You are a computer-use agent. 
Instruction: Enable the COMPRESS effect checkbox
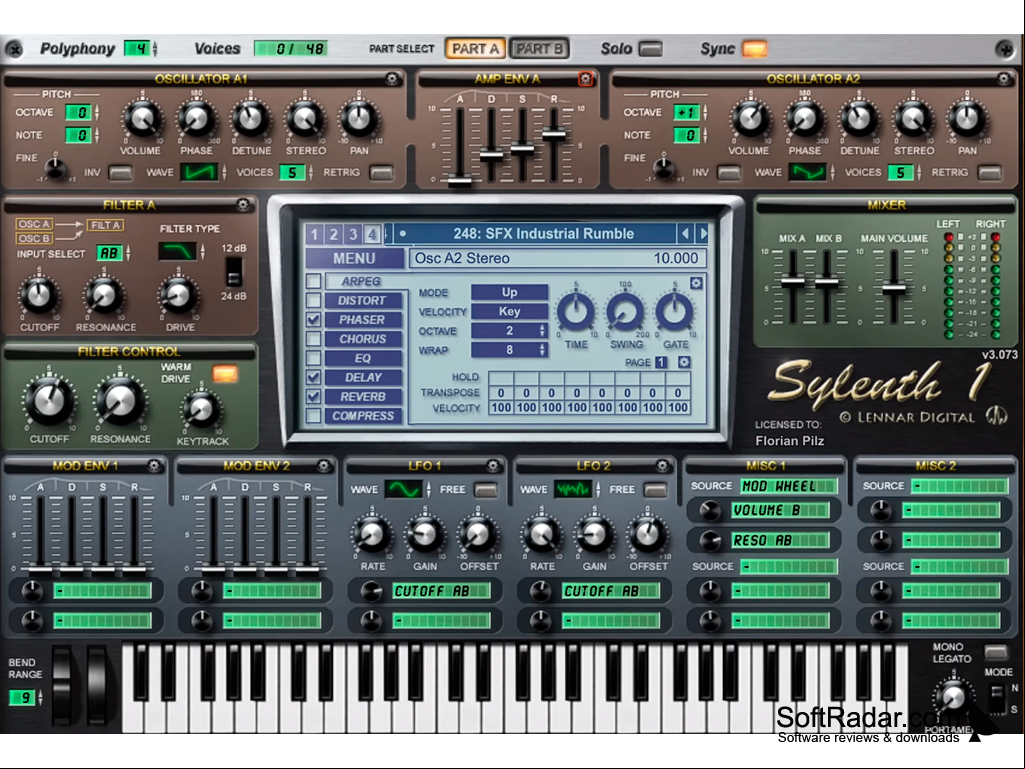point(314,416)
